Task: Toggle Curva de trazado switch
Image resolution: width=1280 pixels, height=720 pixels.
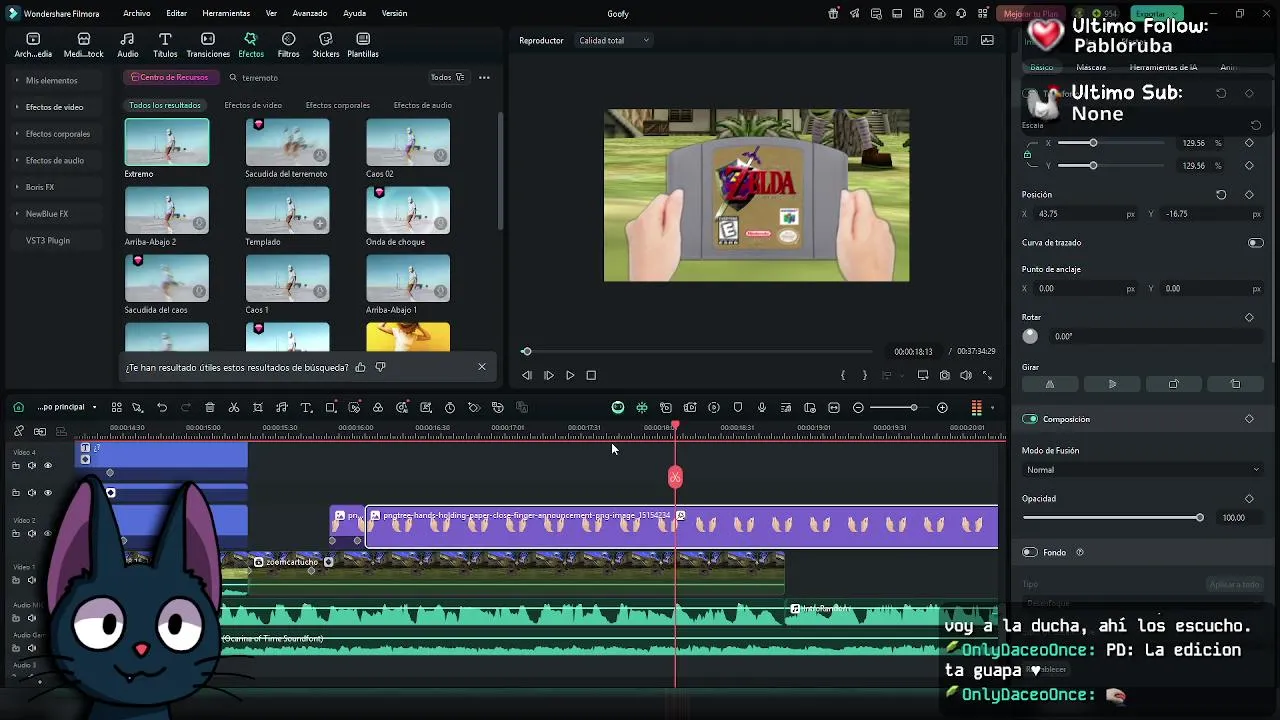Action: 1255,243
